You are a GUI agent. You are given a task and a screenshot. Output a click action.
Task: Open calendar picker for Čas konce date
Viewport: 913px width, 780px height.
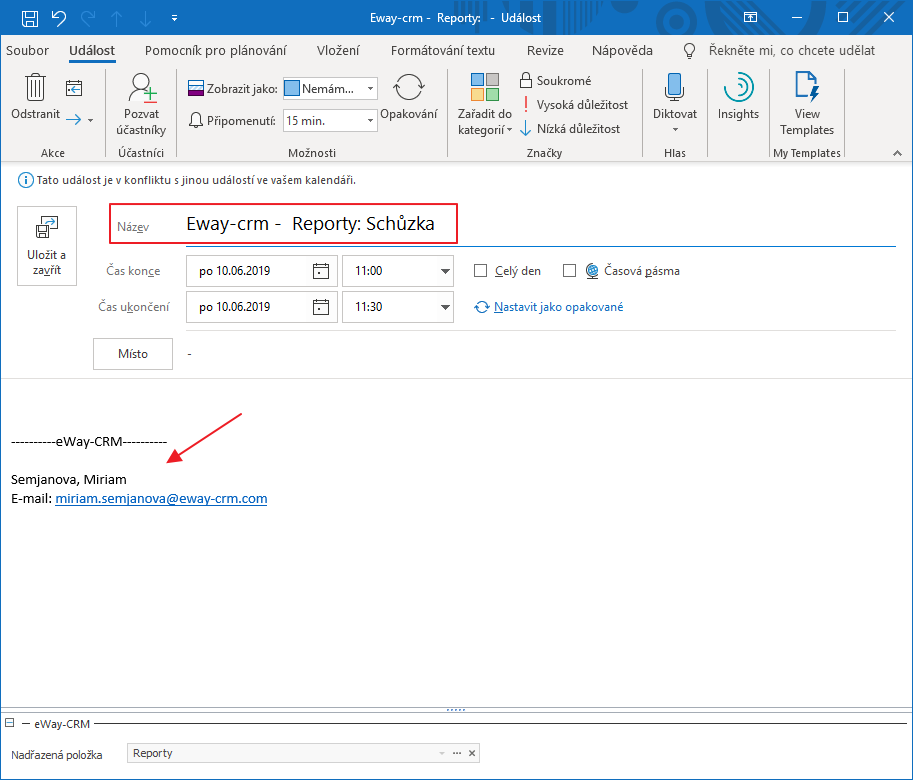coord(321,271)
